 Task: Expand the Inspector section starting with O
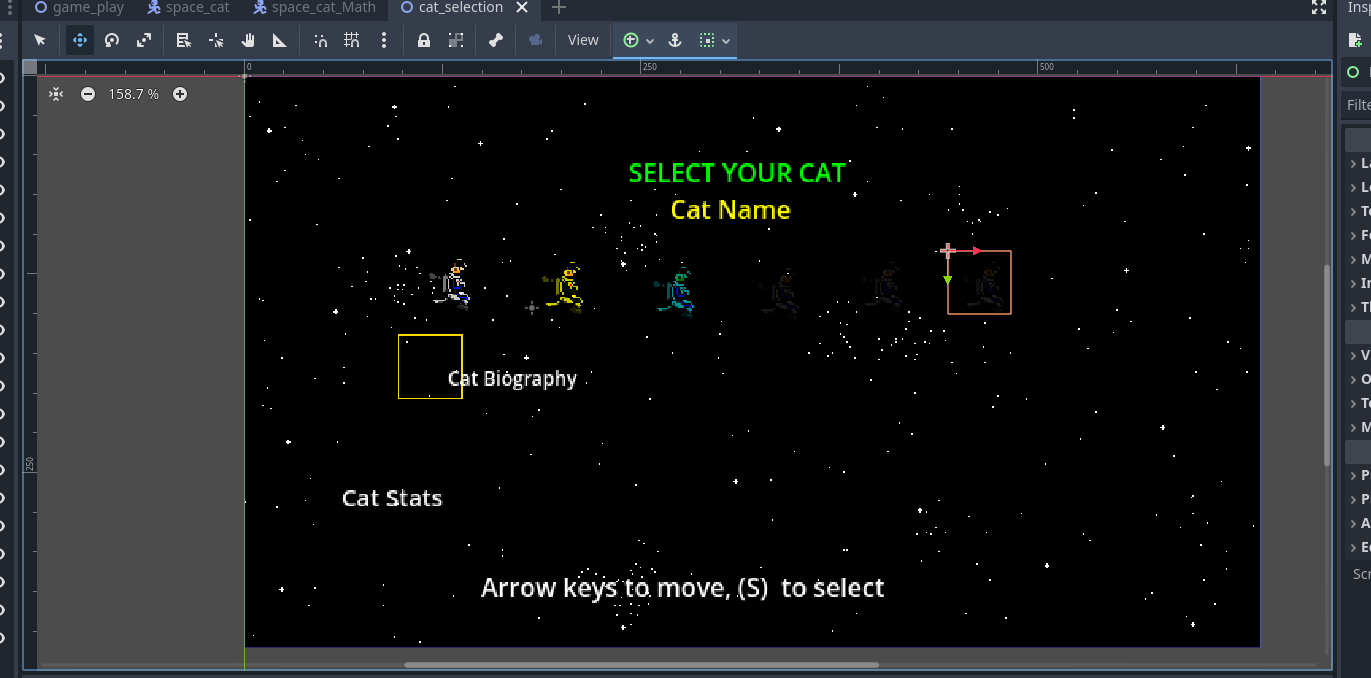point(1360,379)
